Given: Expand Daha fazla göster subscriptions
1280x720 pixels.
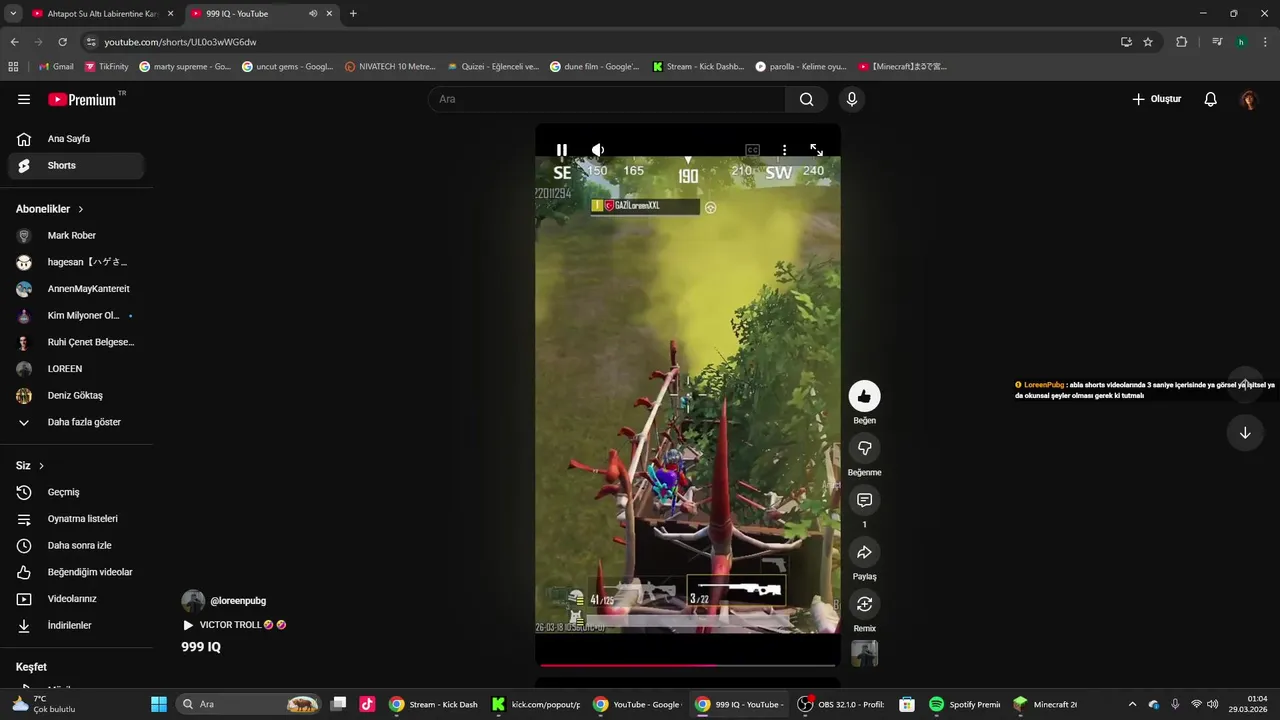Looking at the screenshot, I should coord(76,422).
